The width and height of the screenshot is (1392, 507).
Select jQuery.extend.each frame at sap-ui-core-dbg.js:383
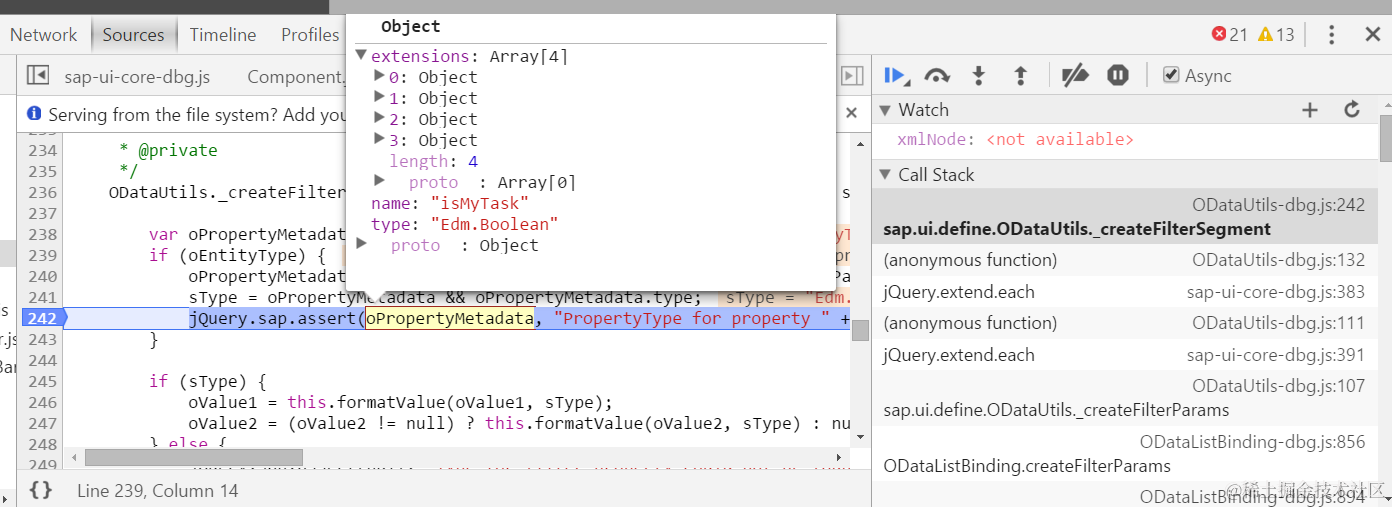1124,292
